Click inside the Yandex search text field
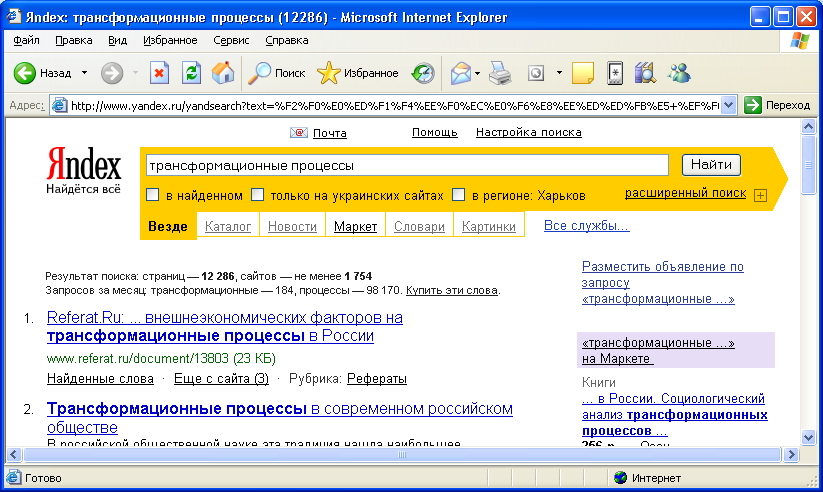The image size is (823, 492). 407,165
